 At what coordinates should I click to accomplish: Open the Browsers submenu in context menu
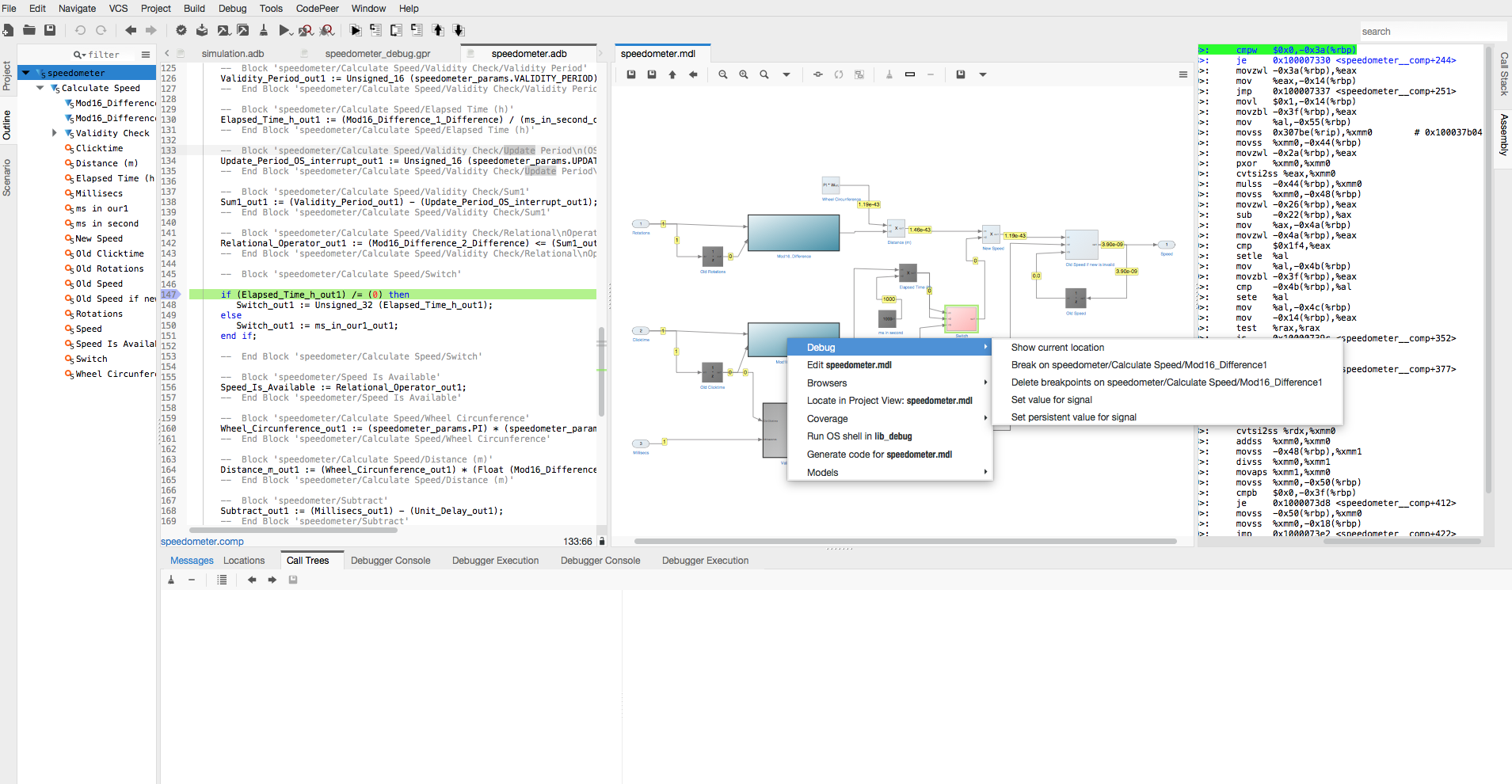(889, 383)
